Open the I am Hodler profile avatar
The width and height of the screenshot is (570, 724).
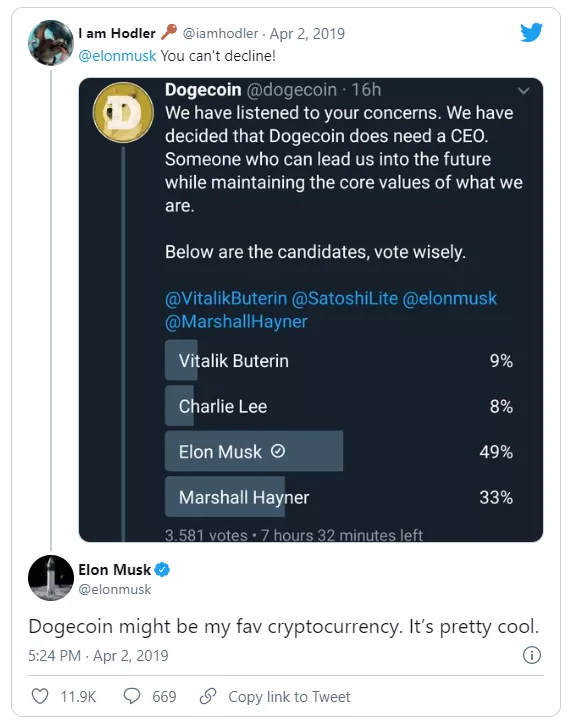tap(51, 43)
